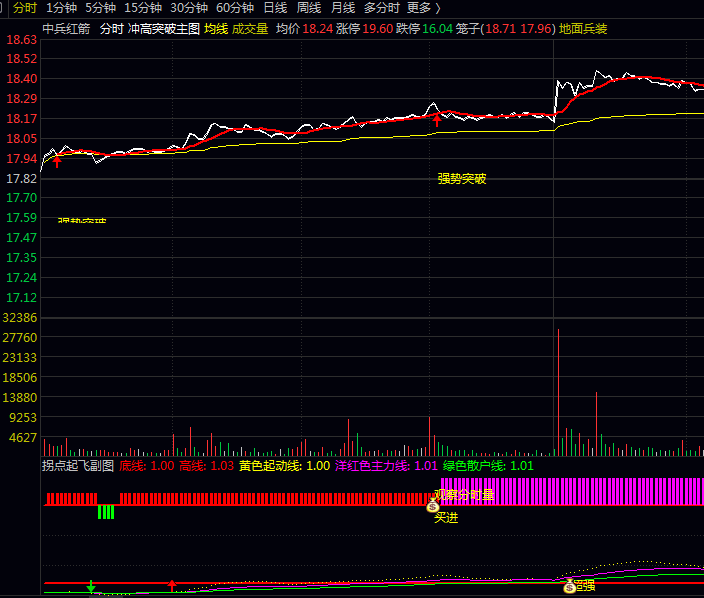Switch to 月线 monthly chart
Image resolution: width=704 pixels, height=598 pixels.
tap(343, 8)
